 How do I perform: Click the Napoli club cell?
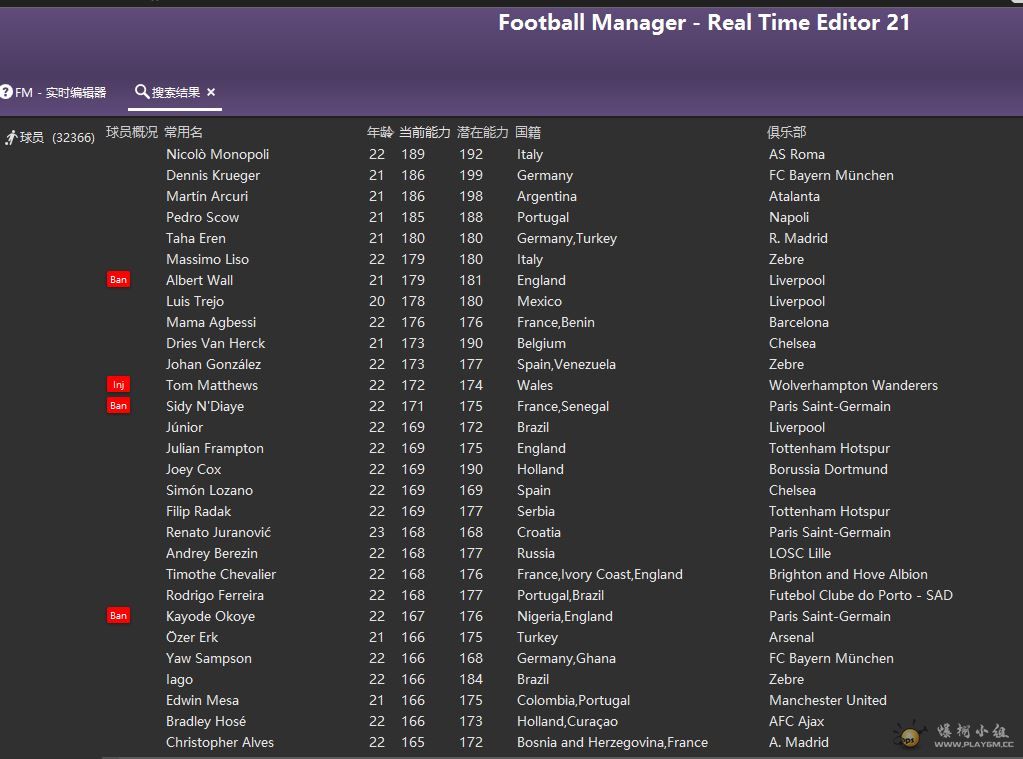(789, 217)
